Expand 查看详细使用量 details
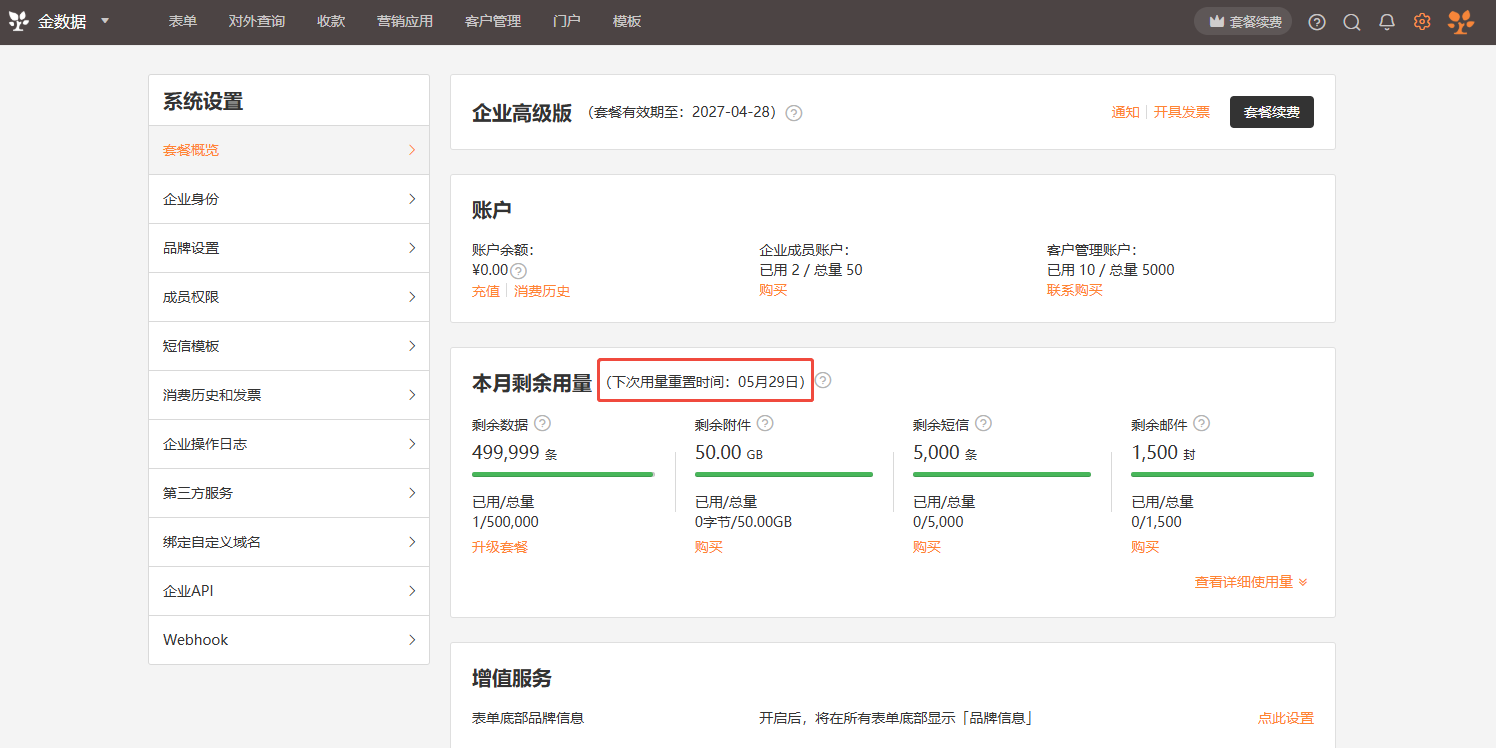 [1251, 582]
